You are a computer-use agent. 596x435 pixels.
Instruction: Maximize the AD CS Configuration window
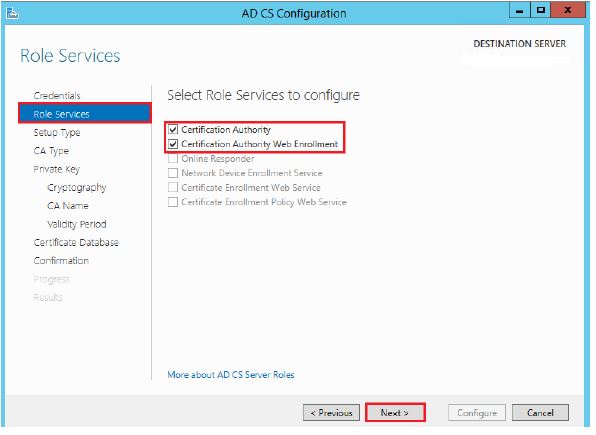tap(540, 11)
